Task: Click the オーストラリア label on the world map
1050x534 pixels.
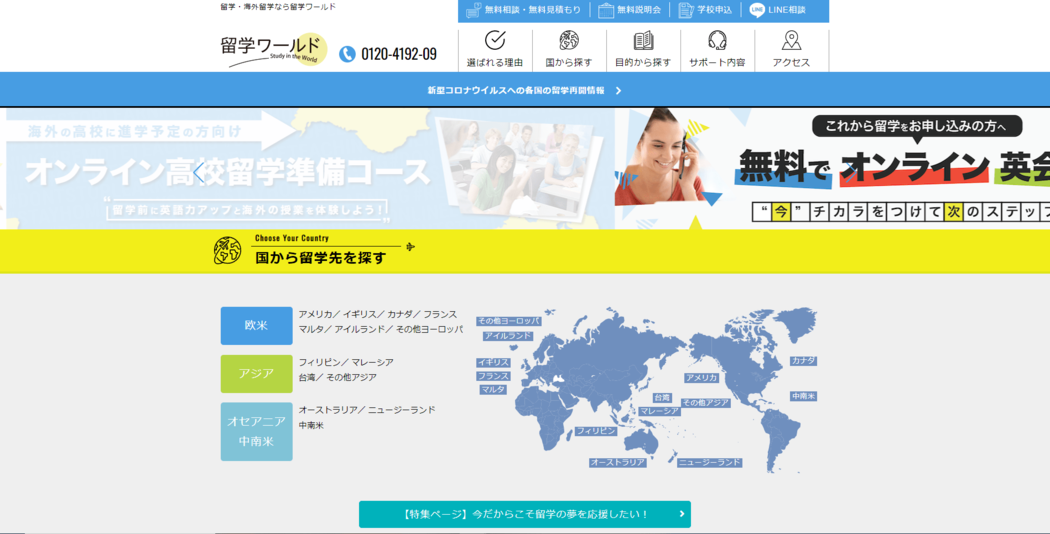Action: click(x=617, y=463)
